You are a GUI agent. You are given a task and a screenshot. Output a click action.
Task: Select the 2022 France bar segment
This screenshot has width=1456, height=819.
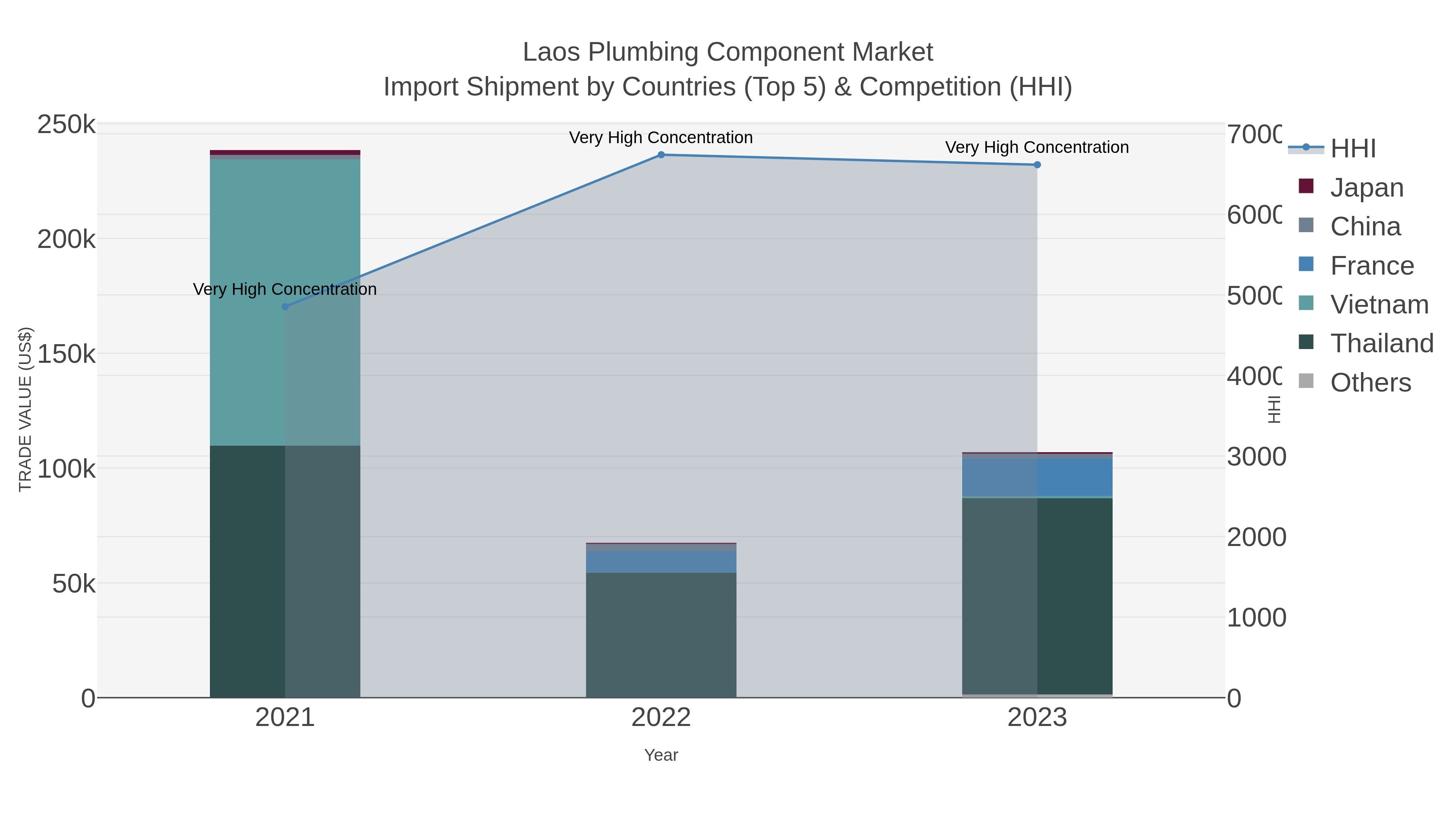(x=661, y=562)
